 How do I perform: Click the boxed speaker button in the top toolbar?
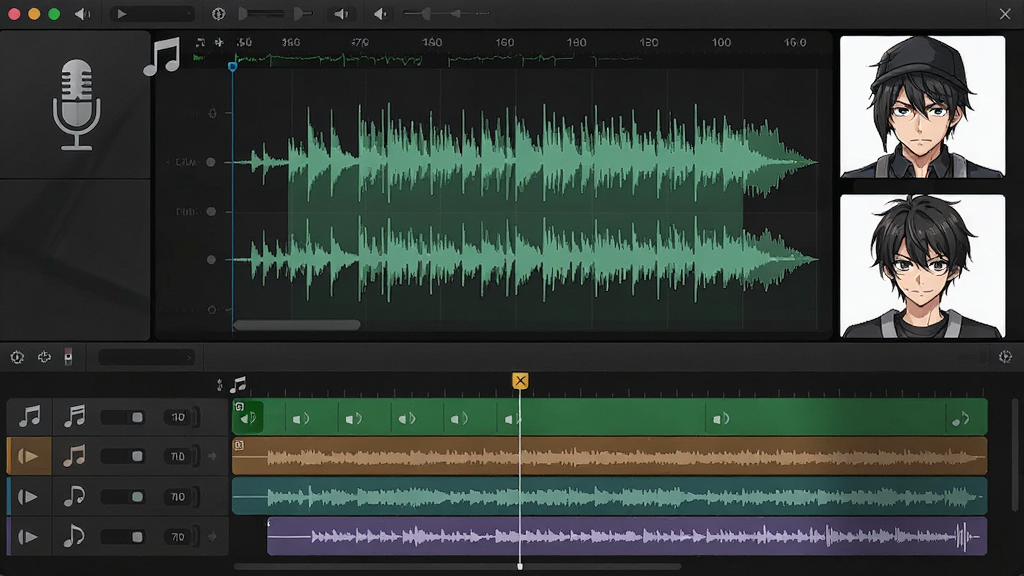click(x=340, y=14)
